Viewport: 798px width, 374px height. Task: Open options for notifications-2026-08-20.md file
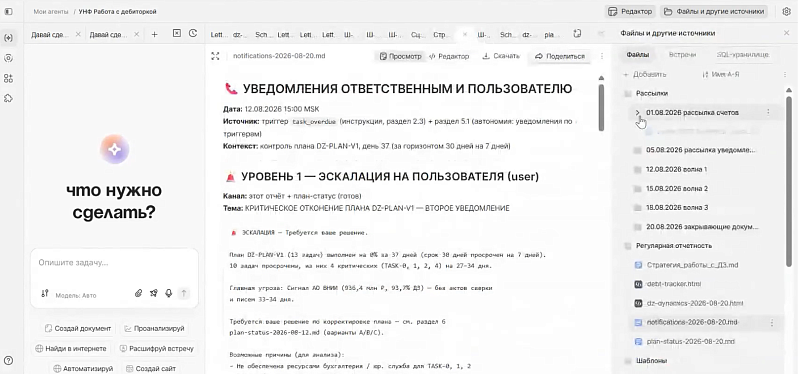tap(772, 323)
